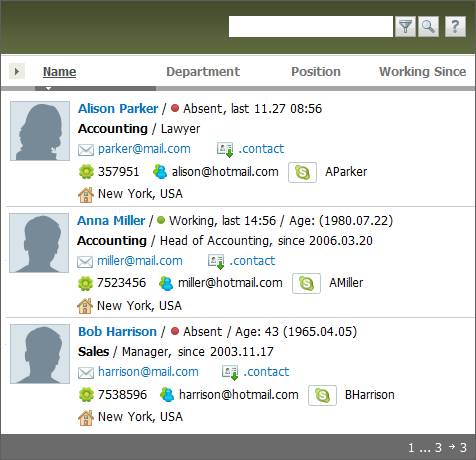Click the envelope icon next to miller@mail.com
This screenshot has width=476, height=460.
(x=85, y=262)
